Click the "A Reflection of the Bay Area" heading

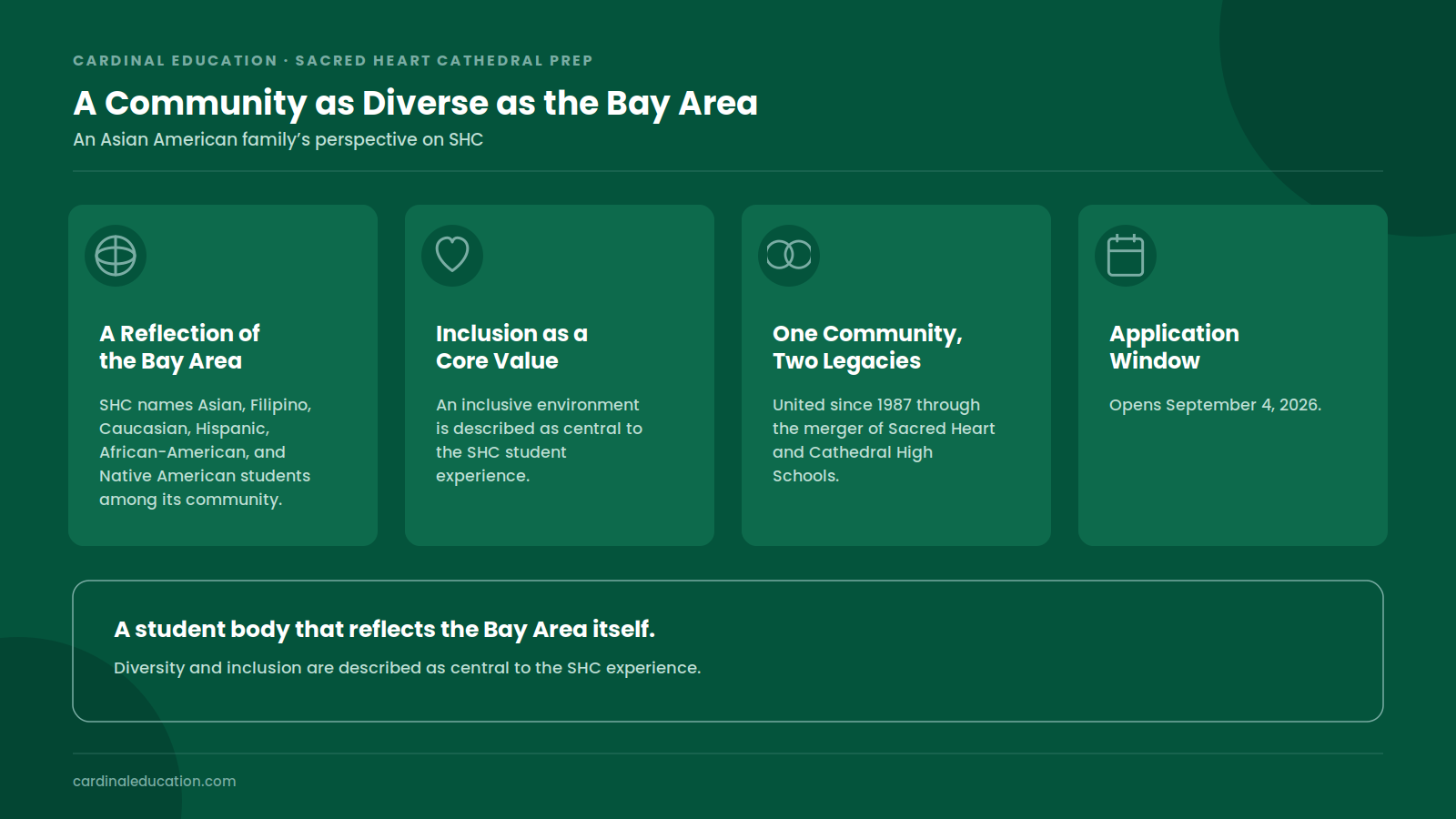(179, 347)
